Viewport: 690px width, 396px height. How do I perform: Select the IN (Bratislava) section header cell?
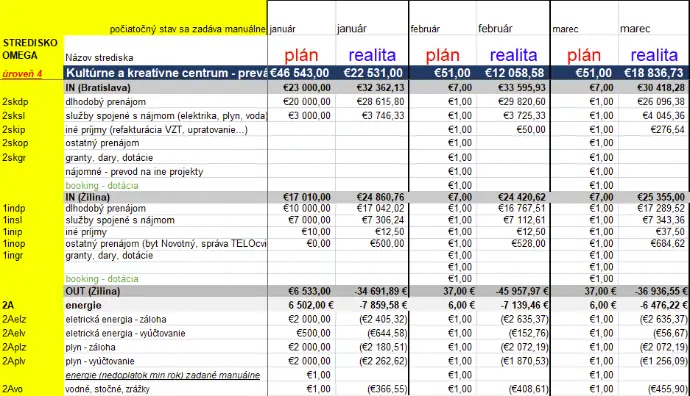(166, 88)
